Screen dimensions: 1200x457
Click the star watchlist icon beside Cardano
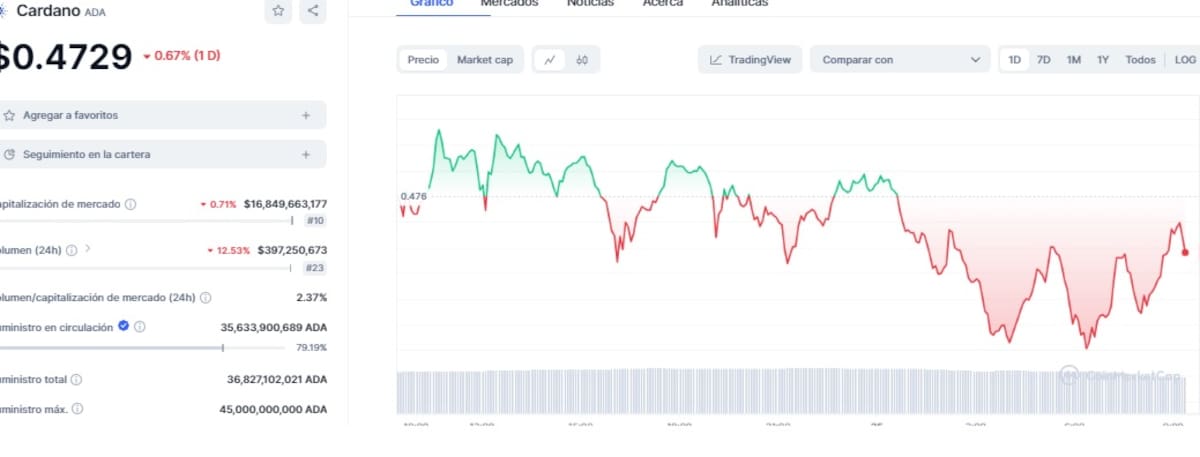click(x=278, y=11)
